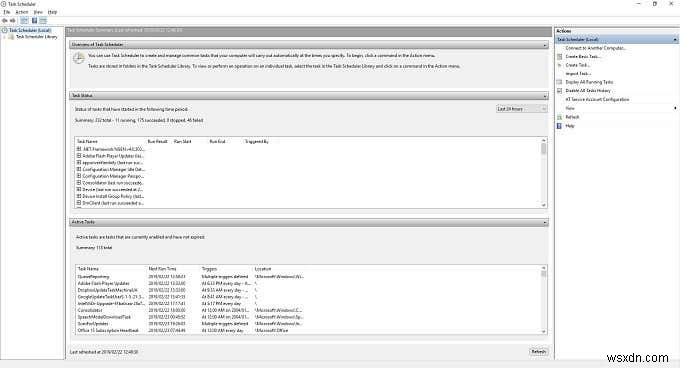This screenshot has width=680, height=368.
Task: Click Create Task action
Action: [577, 65]
